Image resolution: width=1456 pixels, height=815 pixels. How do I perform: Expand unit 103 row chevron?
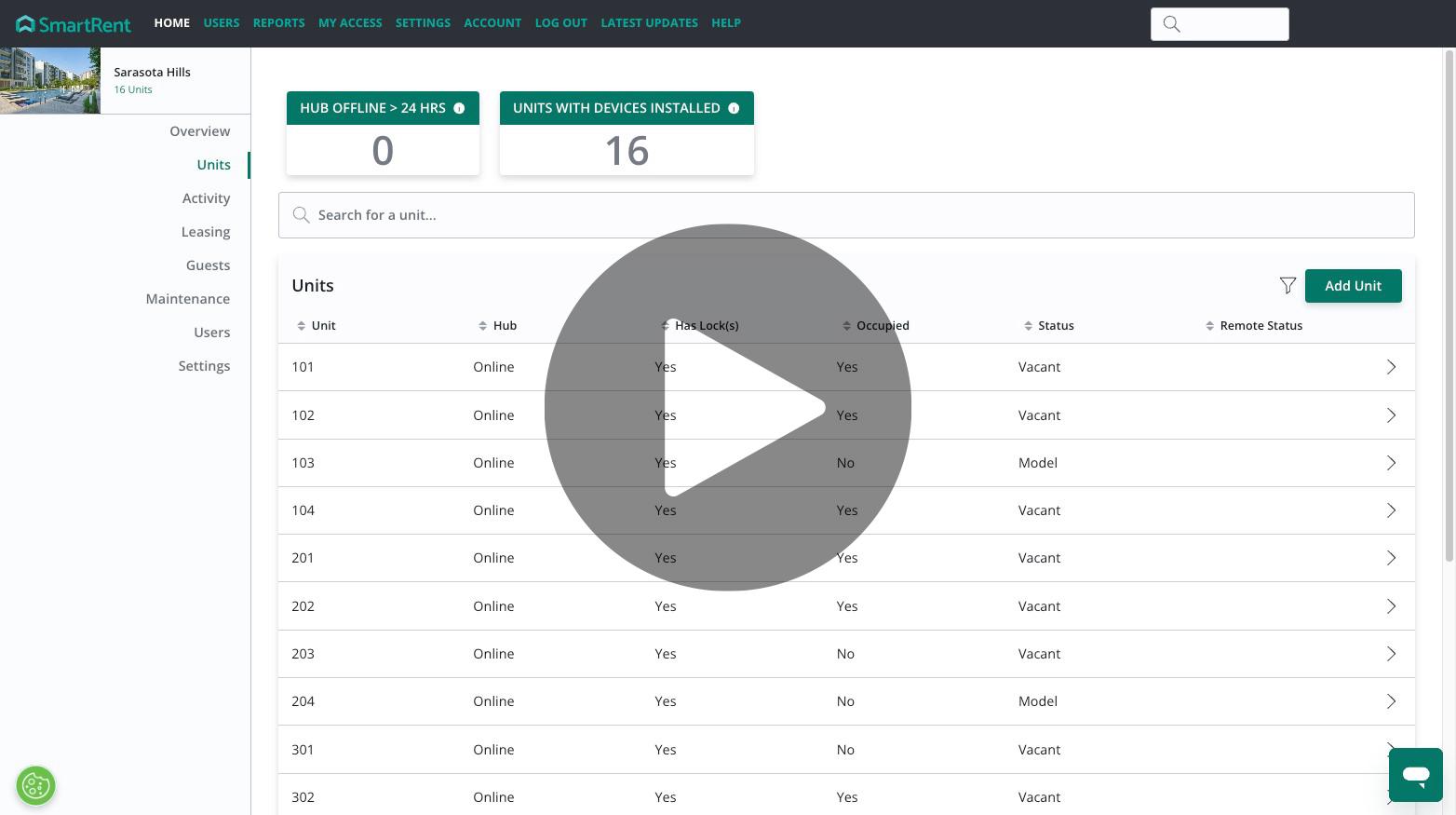tap(1391, 463)
